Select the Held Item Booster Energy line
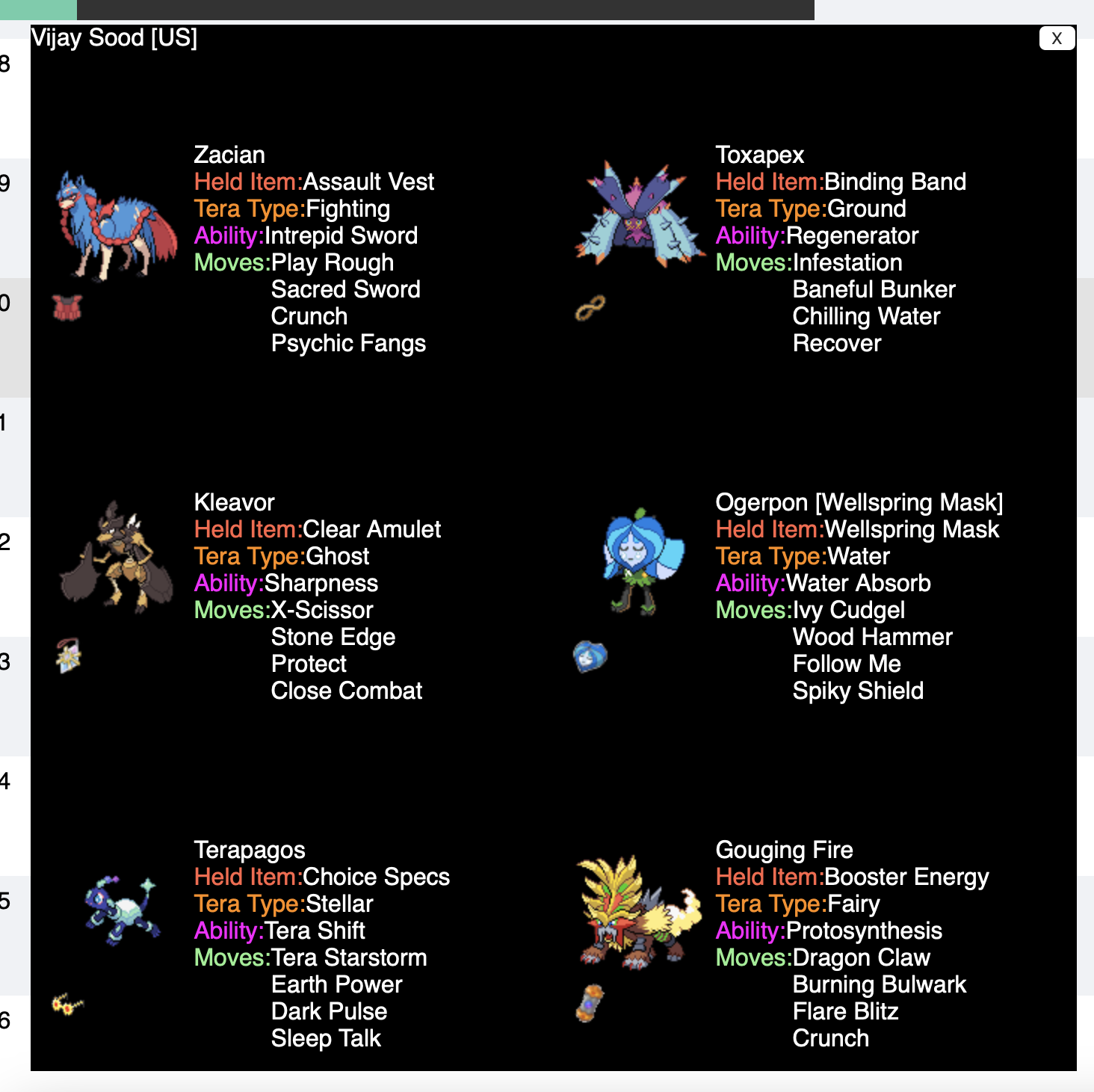Image resolution: width=1094 pixels, height=1092 pixels. (x=852, y=877)
